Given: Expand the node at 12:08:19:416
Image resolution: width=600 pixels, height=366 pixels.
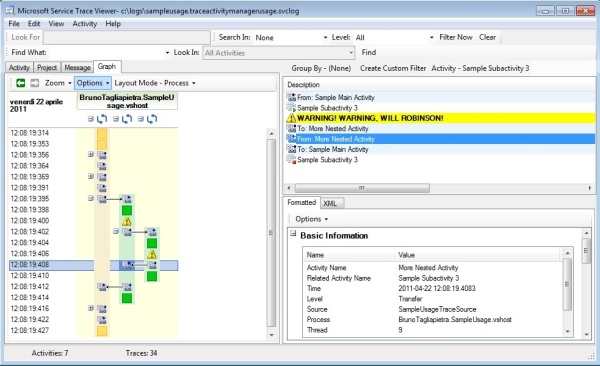Looking at the screenshot, I should 91,308.
